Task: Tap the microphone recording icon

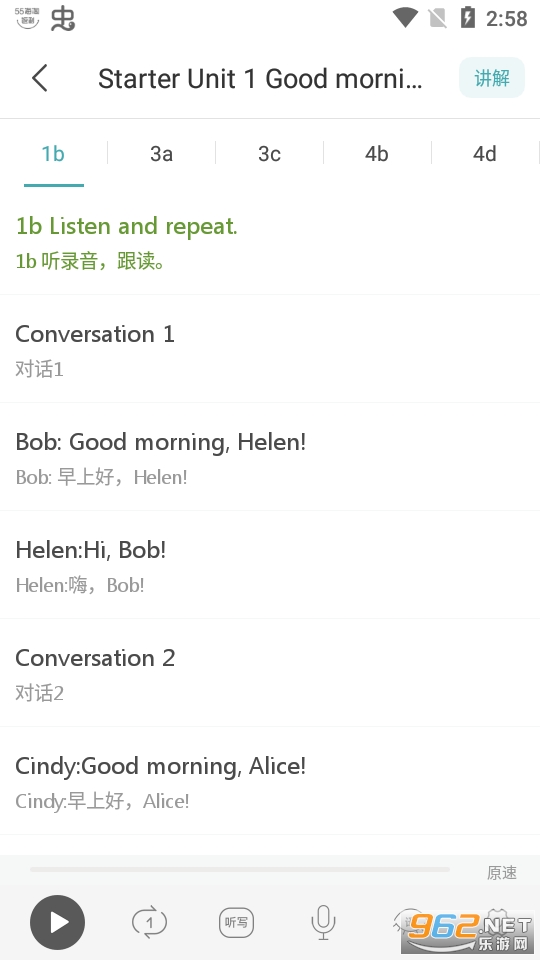Action: pyautogui.click(x=323, y=922)
